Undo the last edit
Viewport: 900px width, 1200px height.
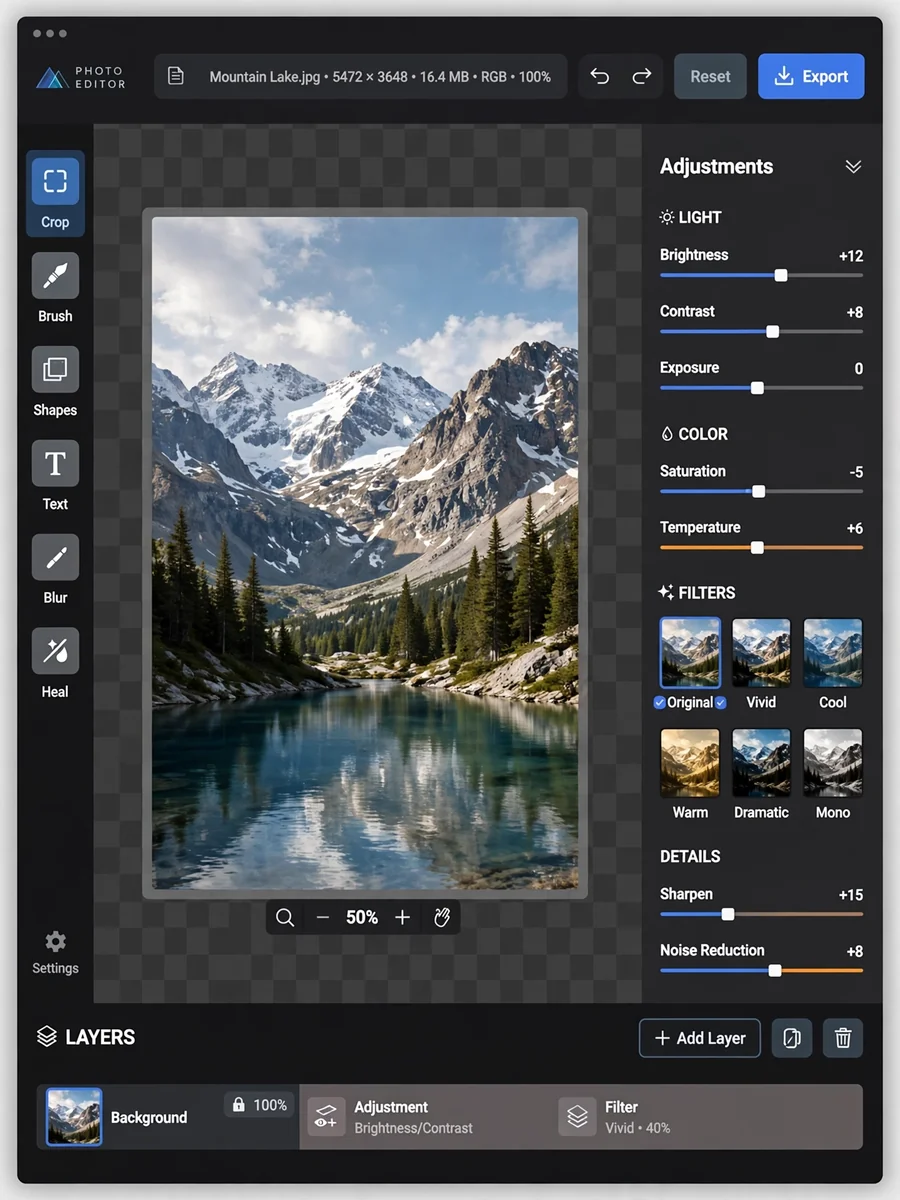pyautogui.click(x=600, y=76)
